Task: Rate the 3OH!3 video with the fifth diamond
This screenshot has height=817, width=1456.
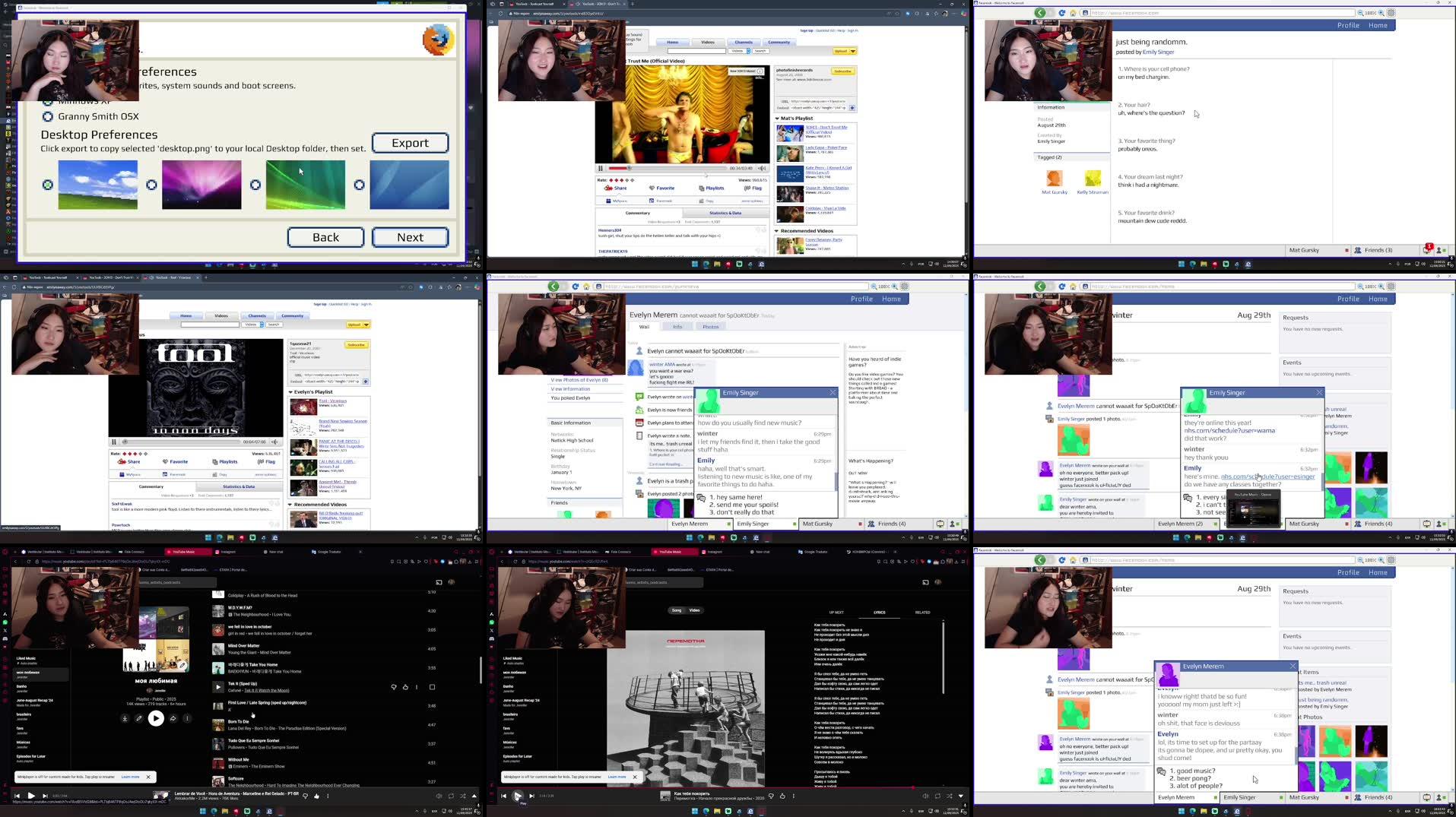Action: pos(633,180)
